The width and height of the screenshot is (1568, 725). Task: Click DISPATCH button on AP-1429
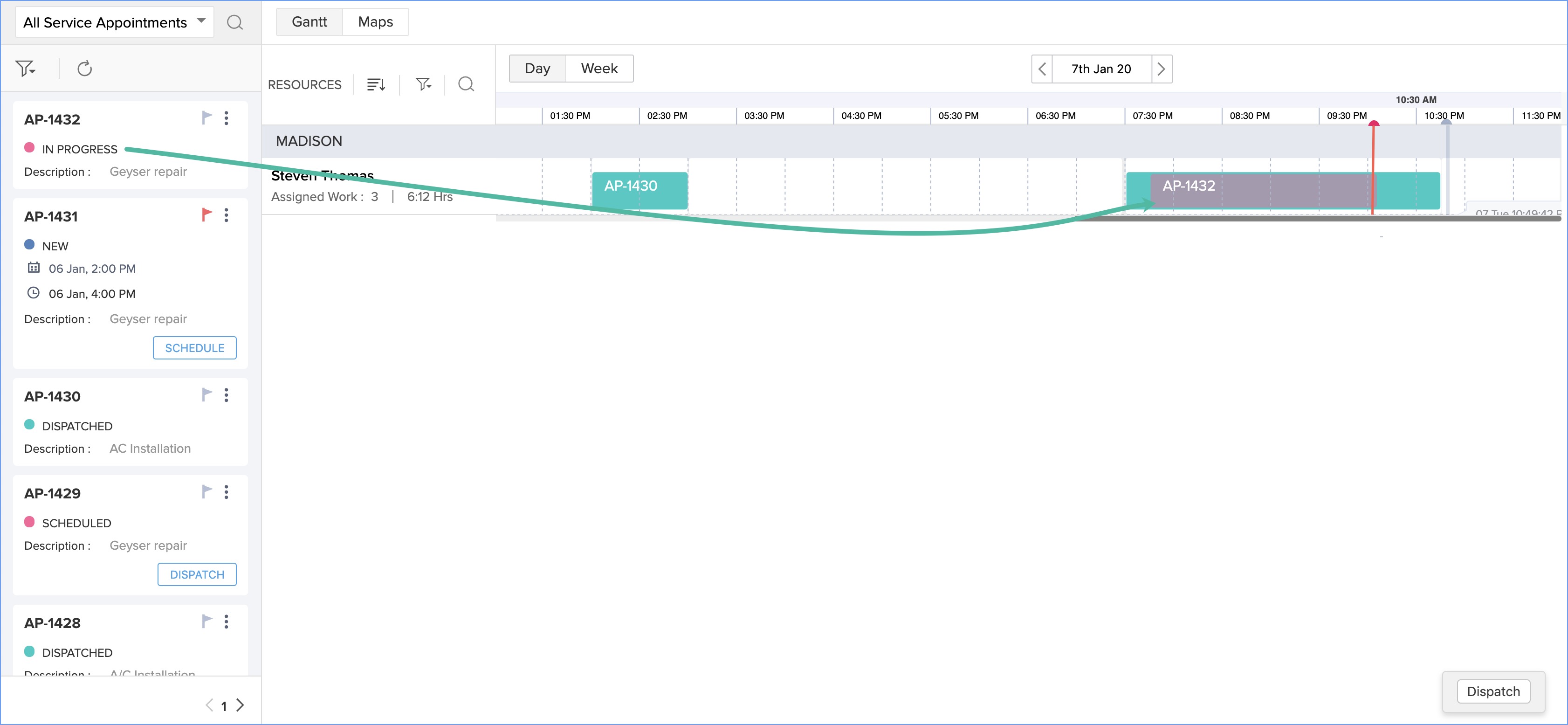(197, 574)
